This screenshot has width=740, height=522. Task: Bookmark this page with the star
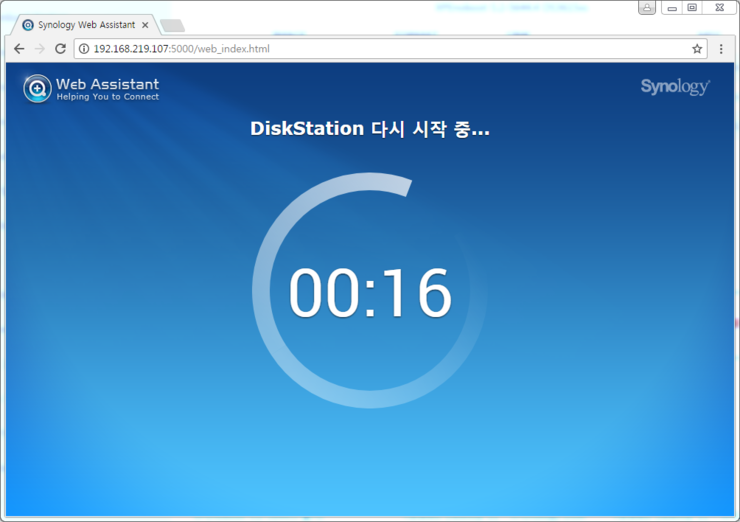[697, 49]
